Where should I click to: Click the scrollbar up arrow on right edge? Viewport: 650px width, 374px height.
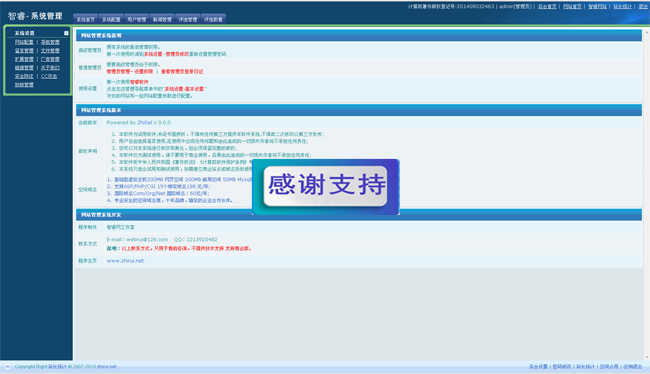point(646,32)
